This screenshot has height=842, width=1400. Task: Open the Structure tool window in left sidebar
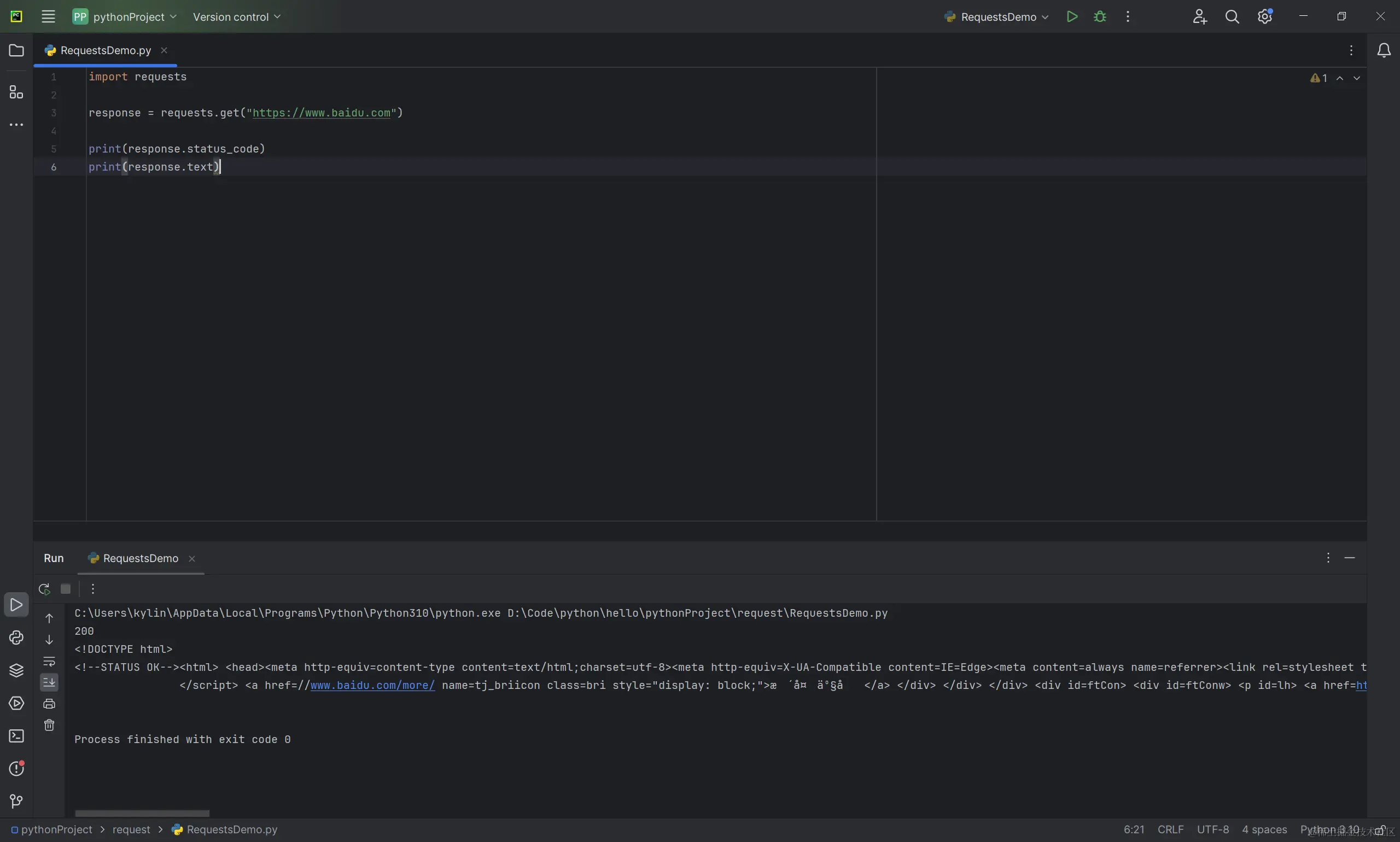pos(16,92)
